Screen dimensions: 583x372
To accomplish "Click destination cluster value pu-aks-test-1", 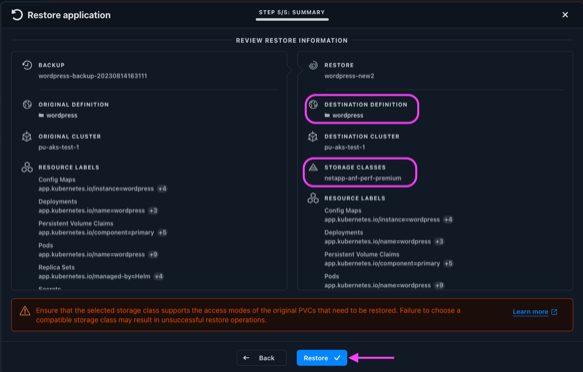I will coord(345,147).
